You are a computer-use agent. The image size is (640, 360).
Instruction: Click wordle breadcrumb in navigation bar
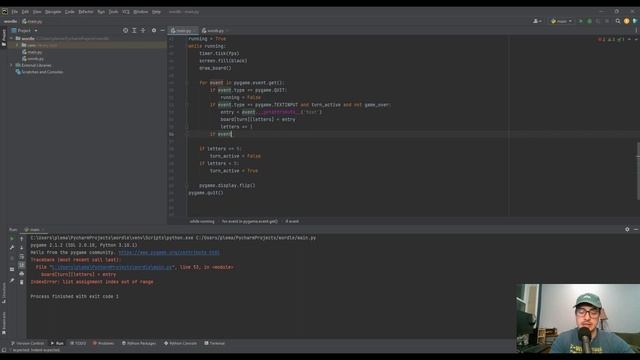tap(11, 21)
